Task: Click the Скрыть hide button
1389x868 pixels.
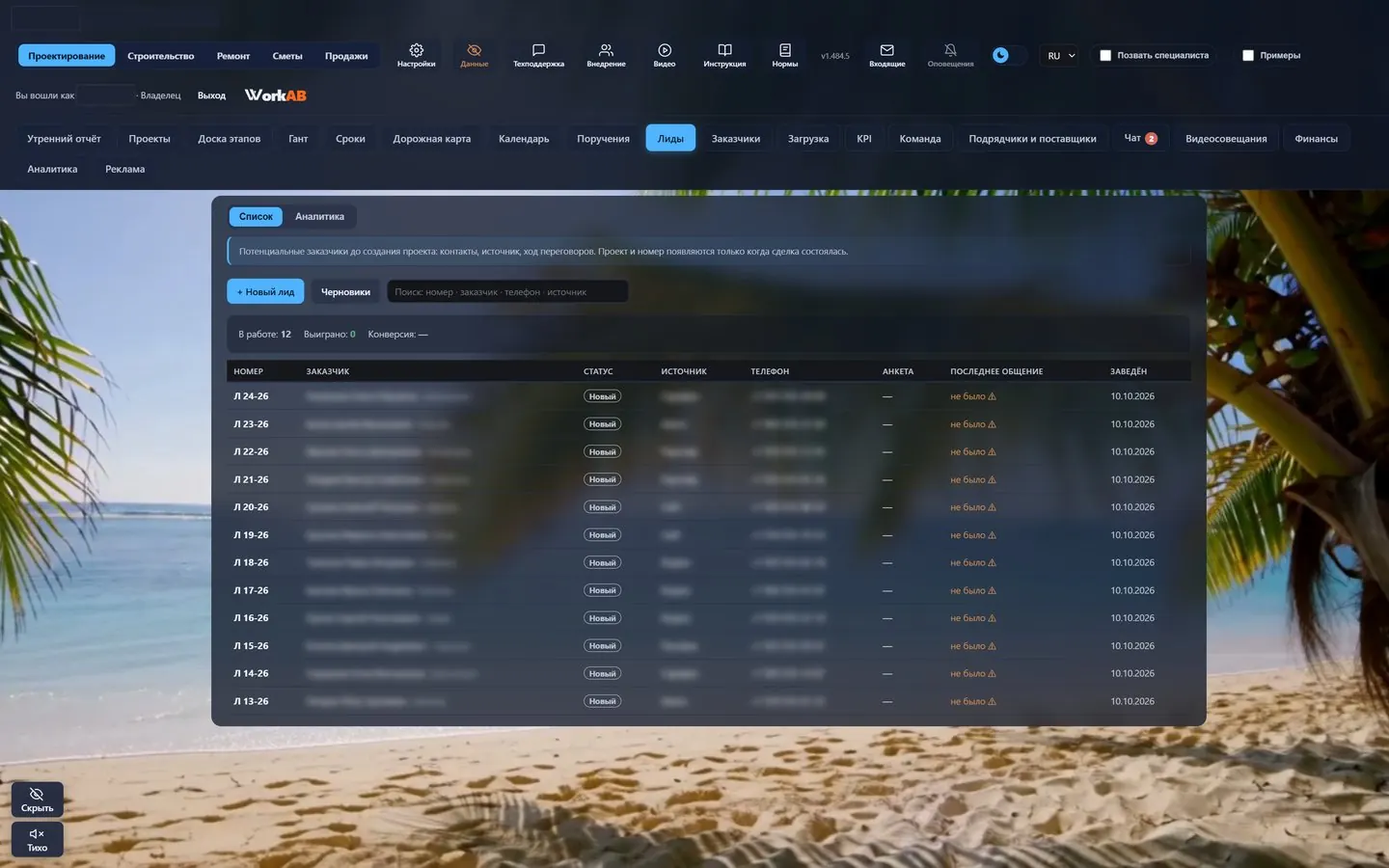Action: tap(37, 800)
